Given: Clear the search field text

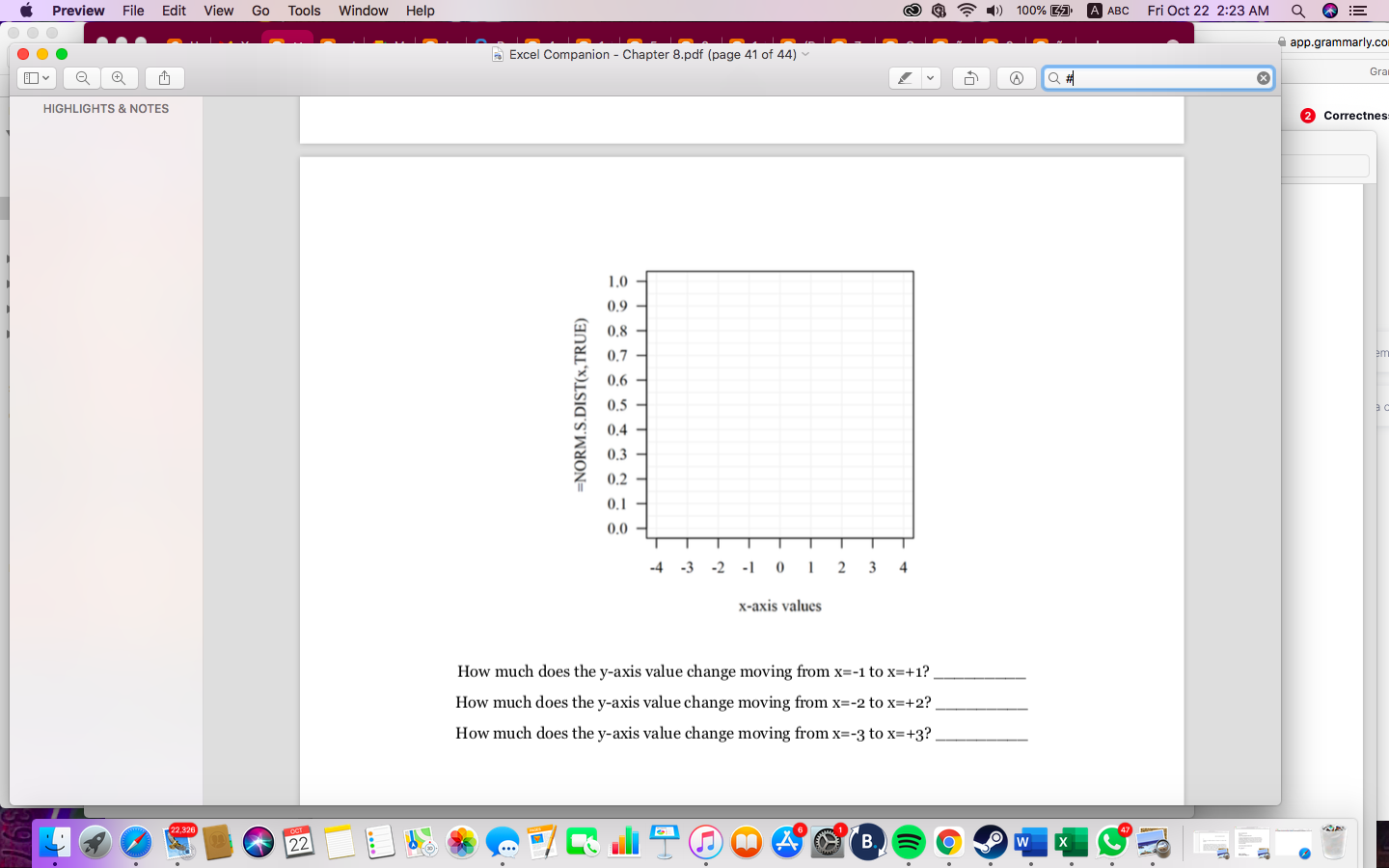Looking at the screenshot, I should pos(1263,78).
